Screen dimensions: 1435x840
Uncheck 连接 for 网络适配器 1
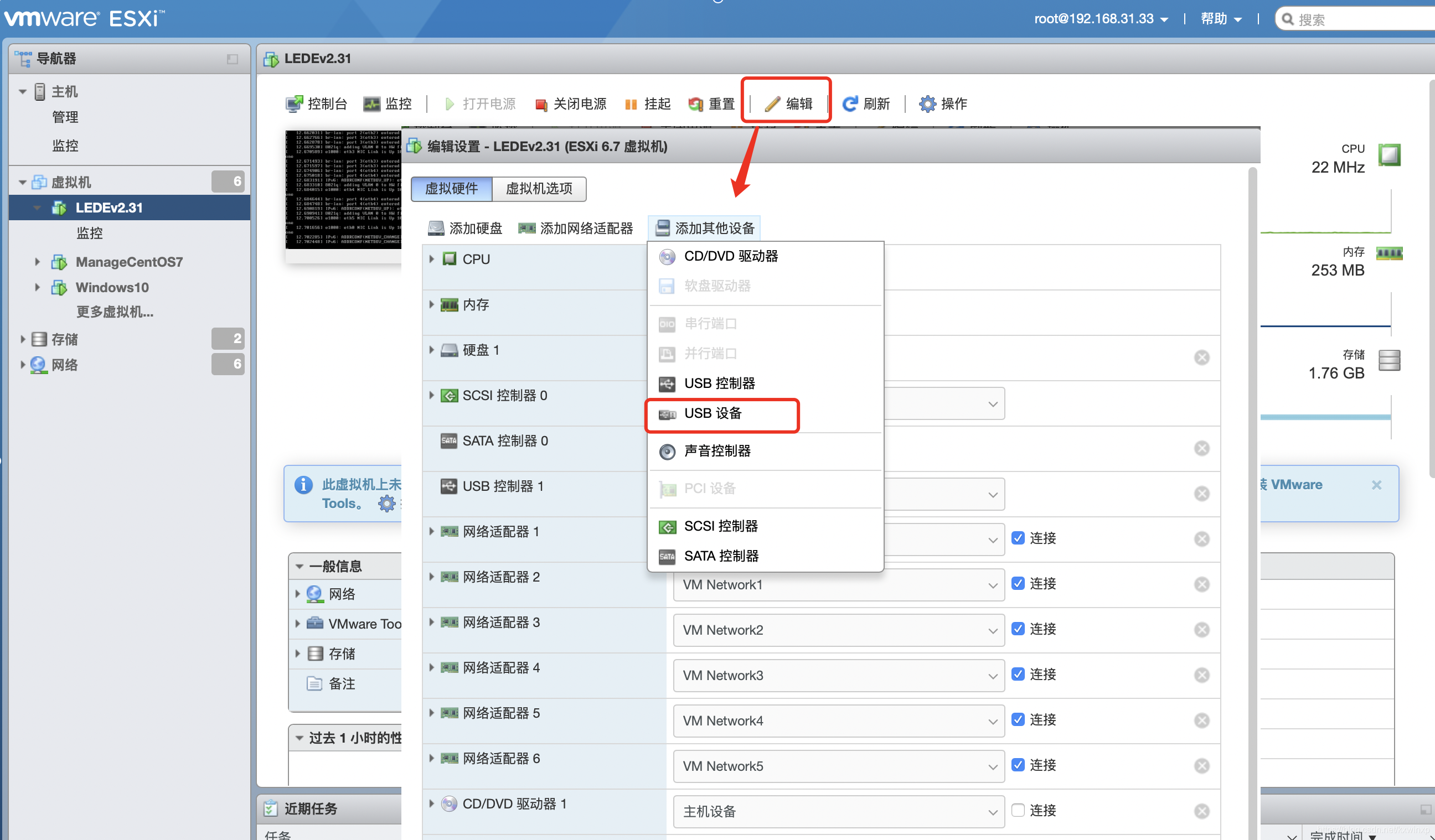(1018, 538)
